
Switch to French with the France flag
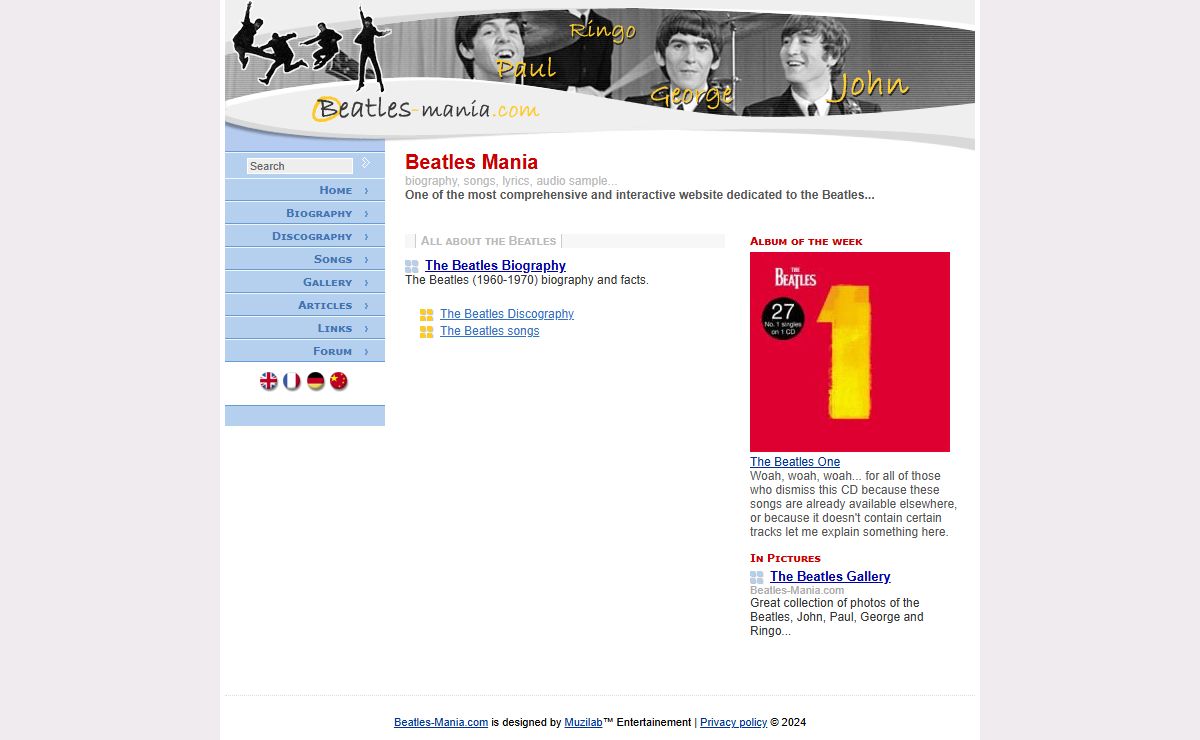coord(292,381)
